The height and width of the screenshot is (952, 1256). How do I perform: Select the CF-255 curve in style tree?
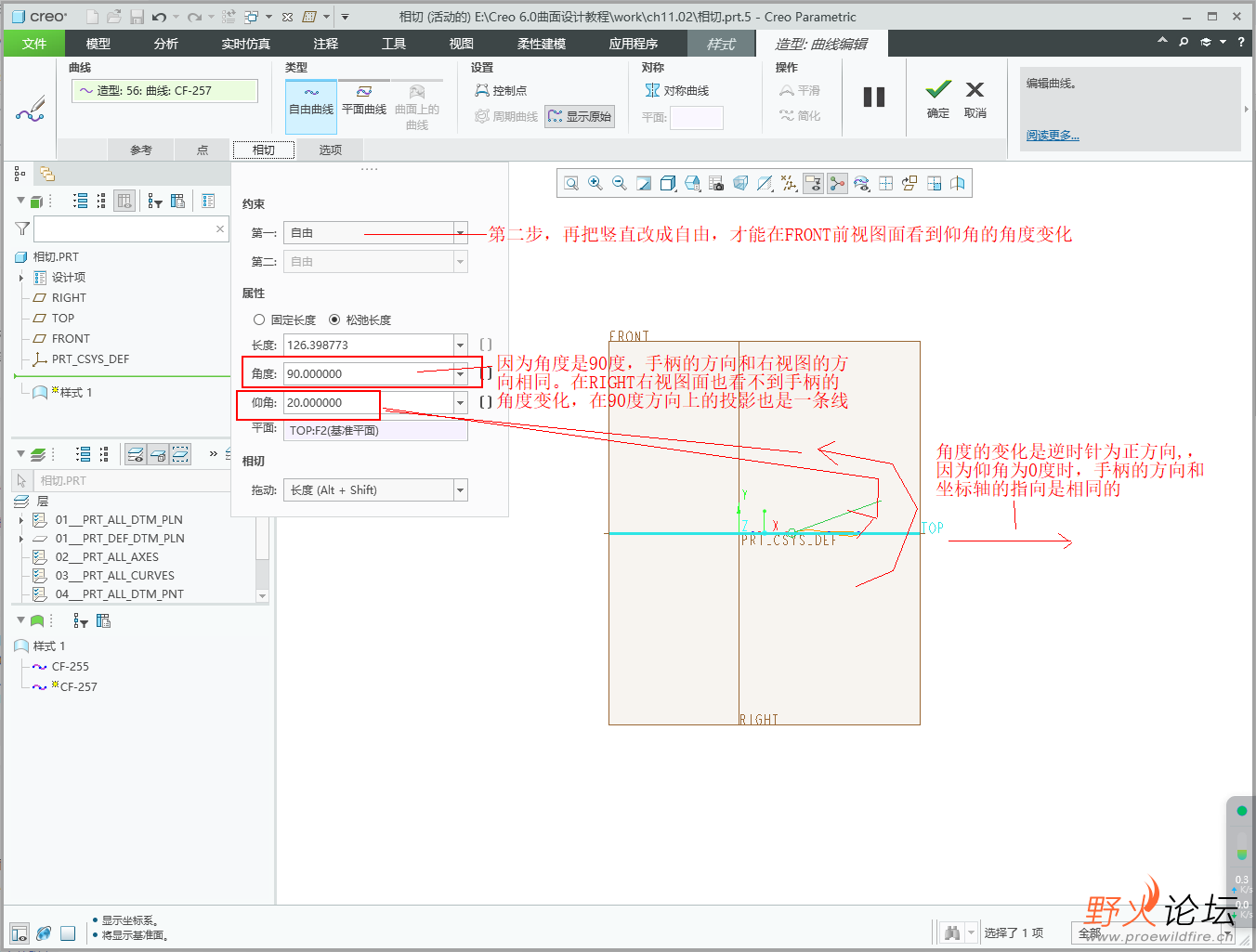(71, 667)
